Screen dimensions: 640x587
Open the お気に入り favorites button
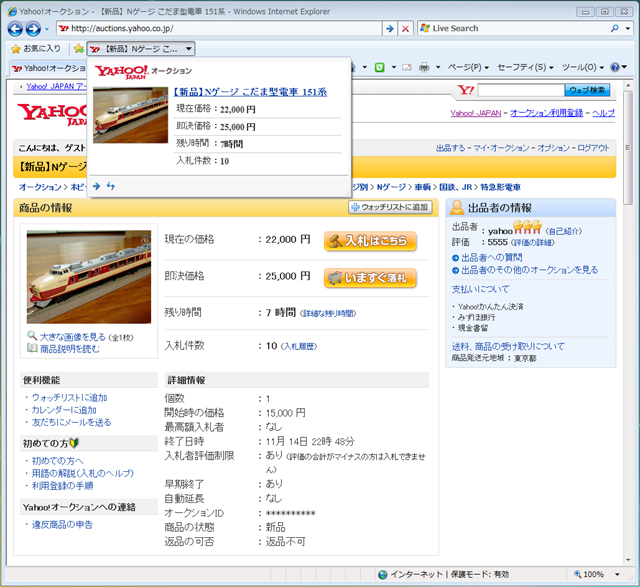(36, 49)
